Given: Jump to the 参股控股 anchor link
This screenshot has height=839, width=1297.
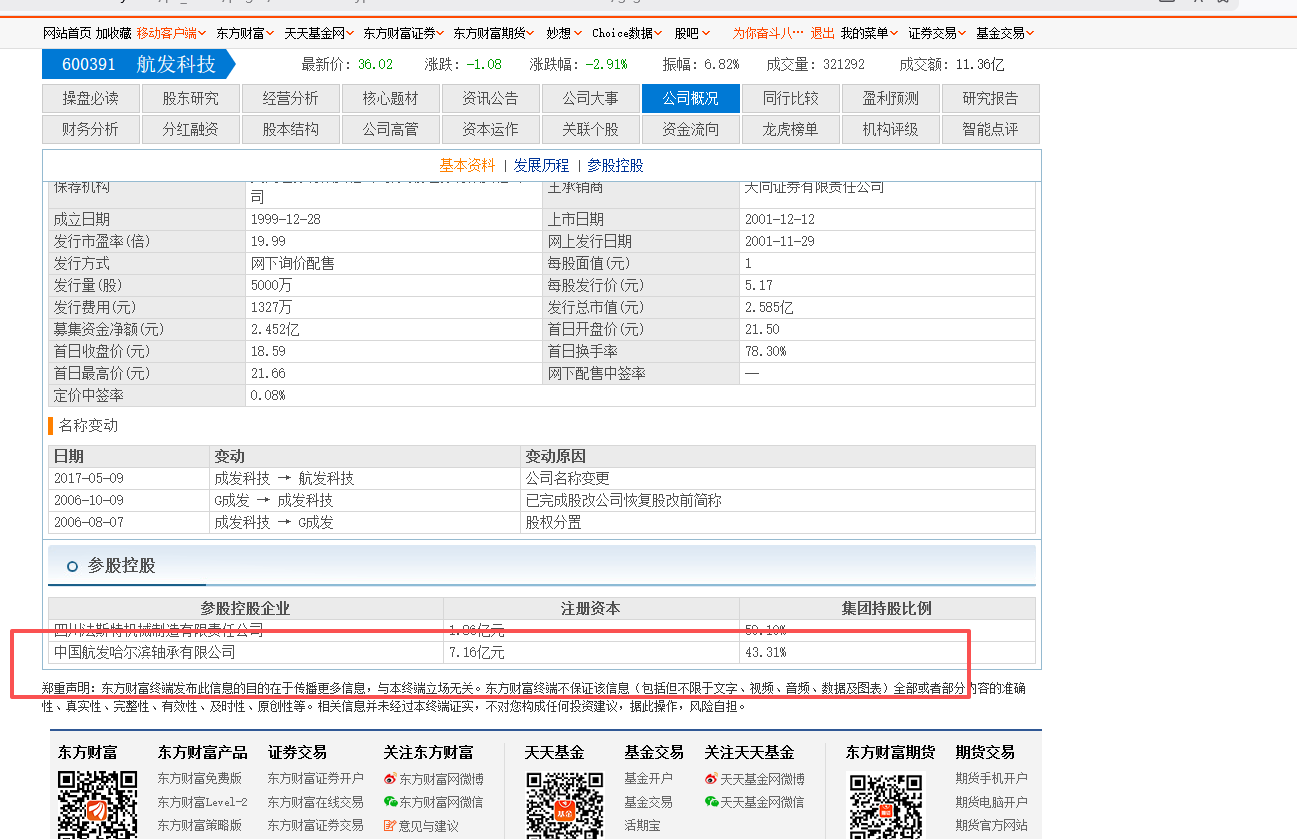Looking at the screenshot, I should [615, 166].
